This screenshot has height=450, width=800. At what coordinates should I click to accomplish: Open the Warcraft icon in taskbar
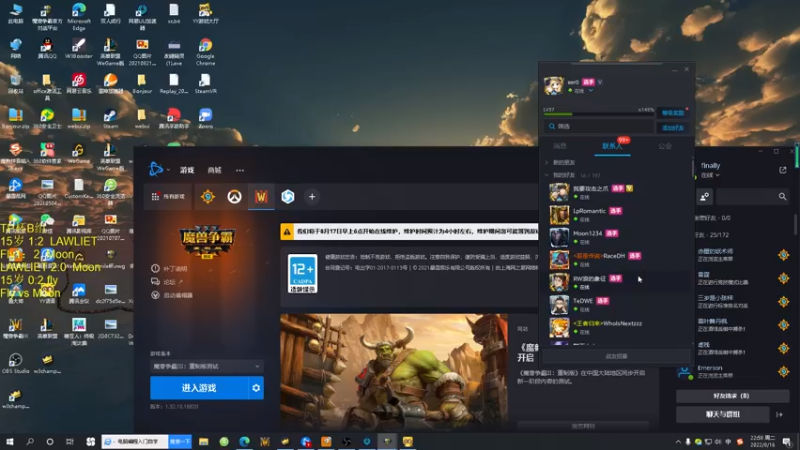[264, 441]
